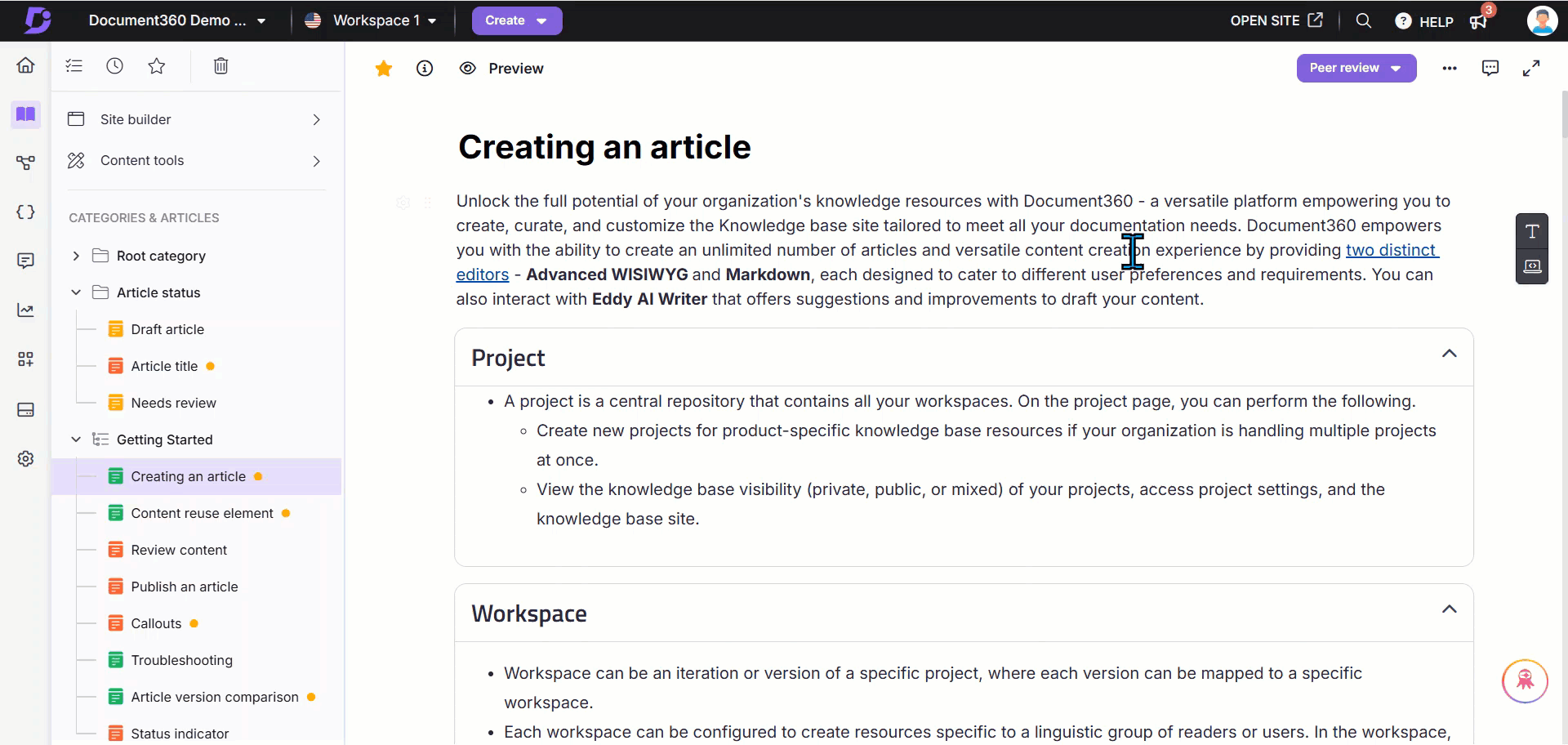Open the Status indicator article
Viewport: 1568px width, 745px height.
[x=180, y=734]
